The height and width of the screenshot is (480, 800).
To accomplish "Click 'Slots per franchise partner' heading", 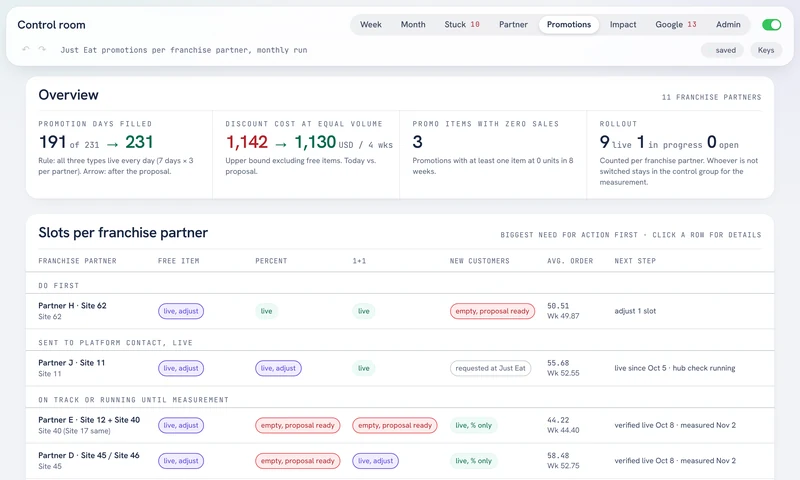I will pos(123,233).
